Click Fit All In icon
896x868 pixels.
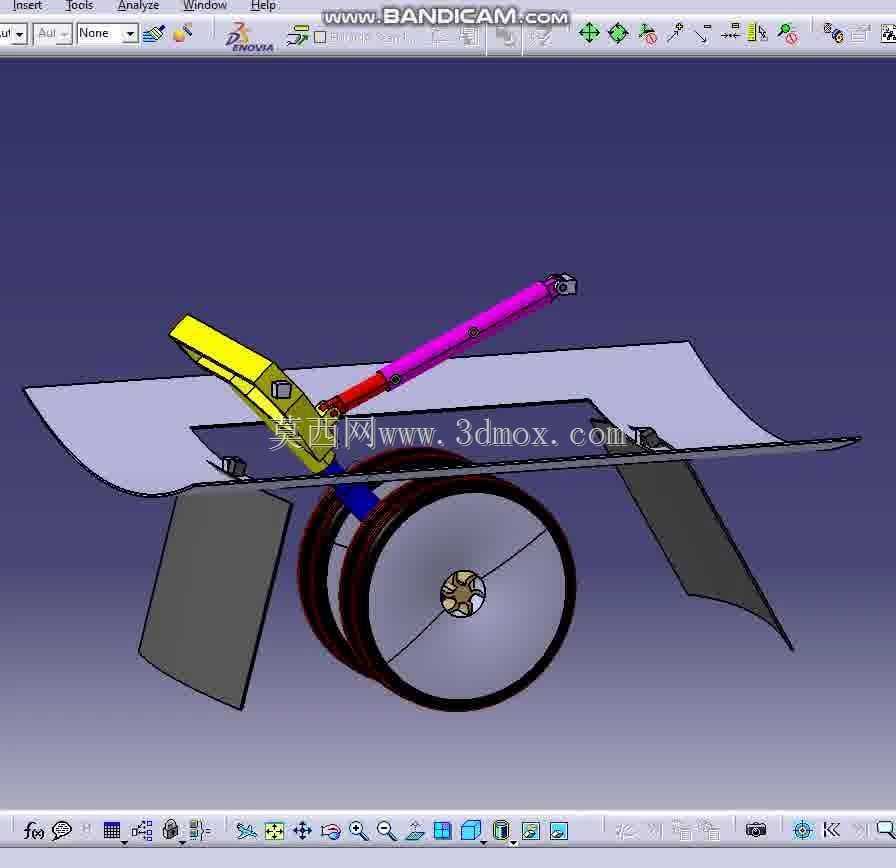[x=274, y=831]
